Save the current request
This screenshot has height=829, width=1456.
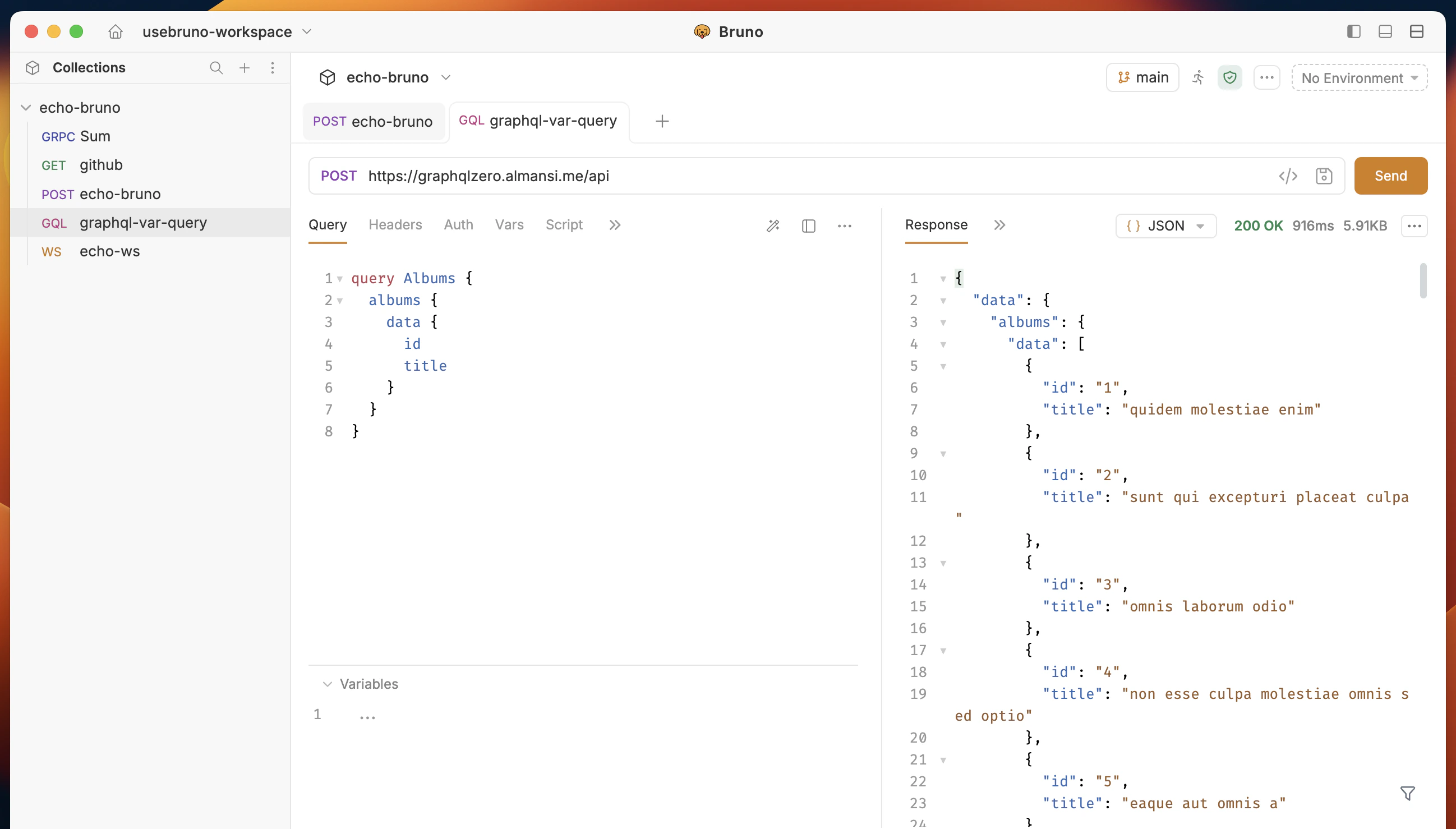click(x=1325, y=176)
